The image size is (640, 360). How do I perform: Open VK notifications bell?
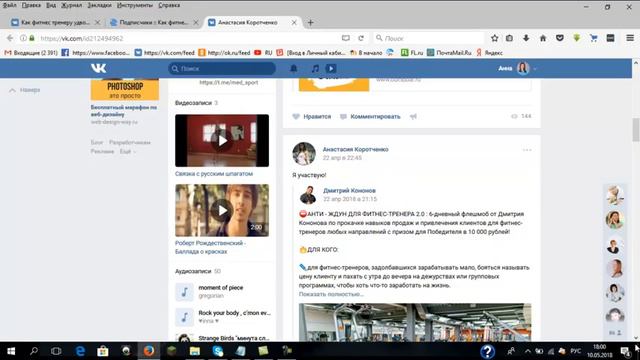(x=293, y=69)
